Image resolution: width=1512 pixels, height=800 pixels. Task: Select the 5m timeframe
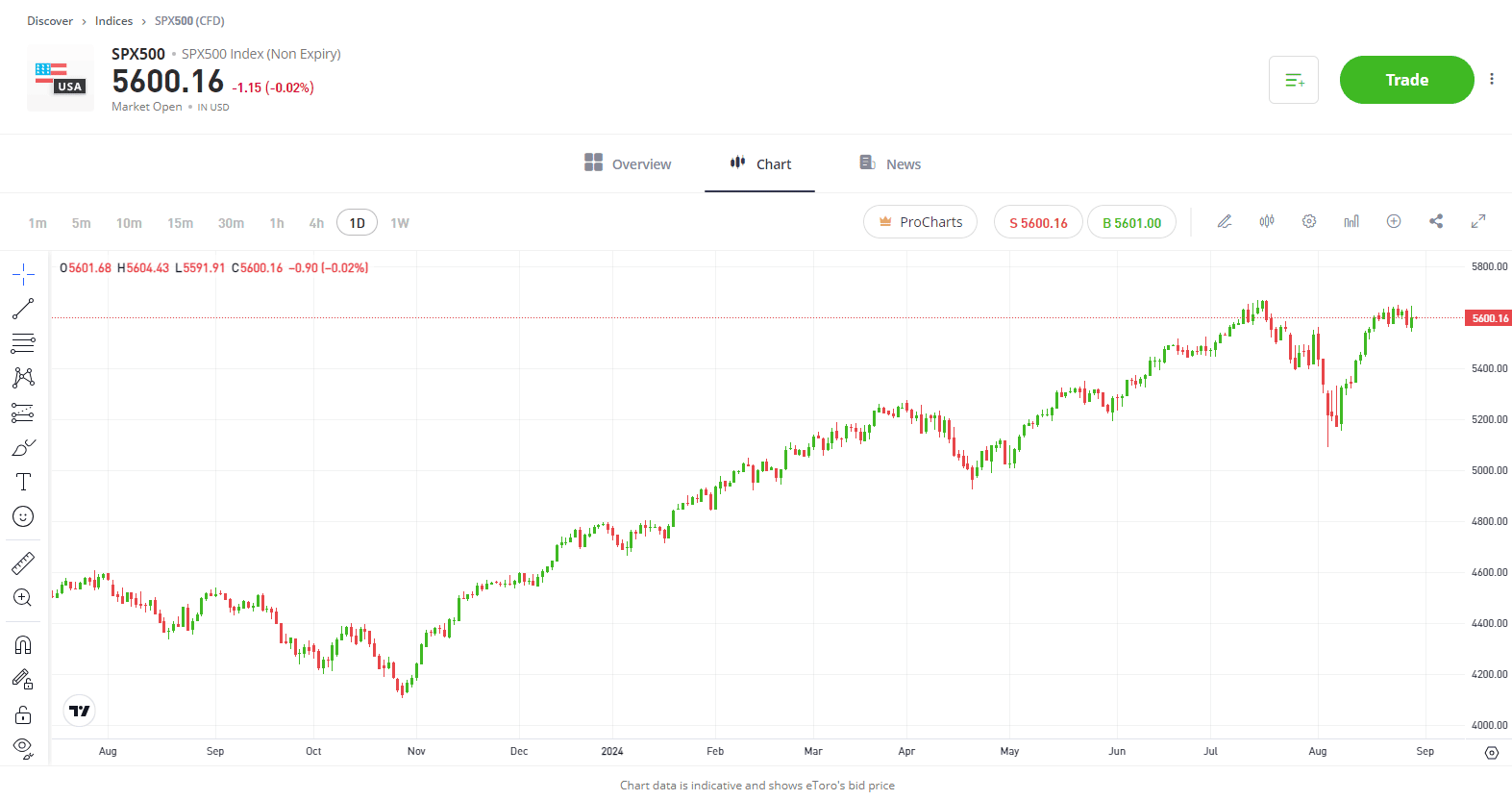tap(82, 223)
